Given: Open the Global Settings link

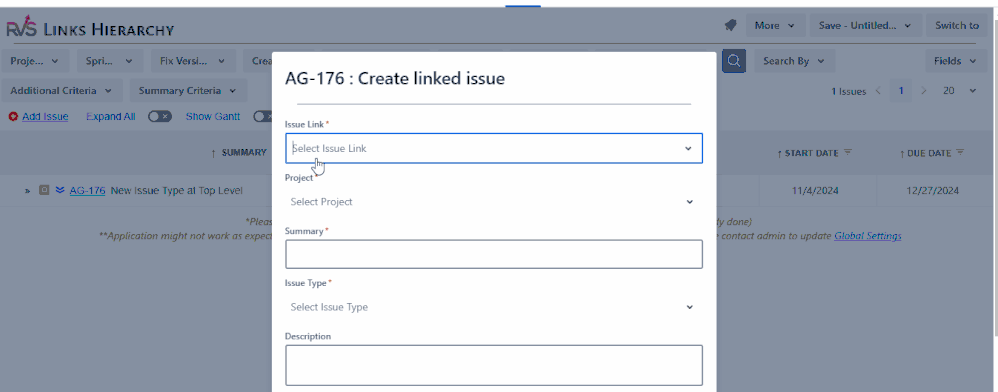Looking at the screenshot, I should coord(868,236).
